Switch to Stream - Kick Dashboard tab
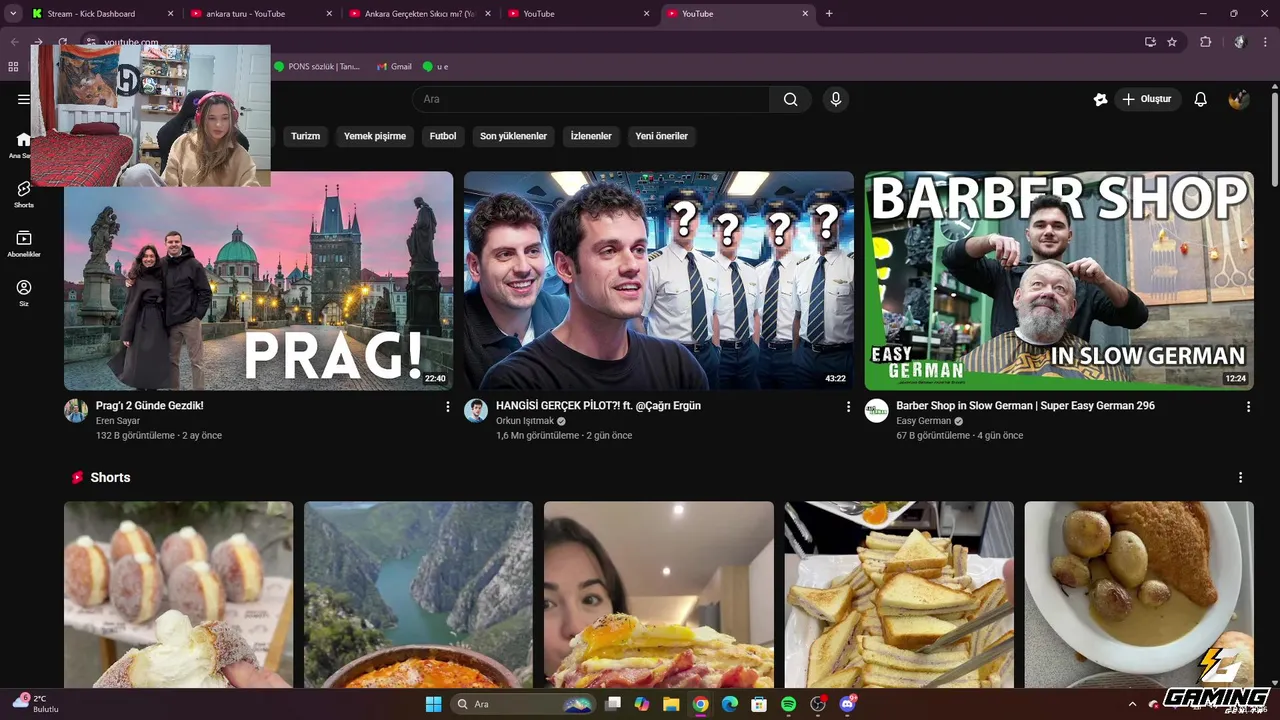 [102, 14]
